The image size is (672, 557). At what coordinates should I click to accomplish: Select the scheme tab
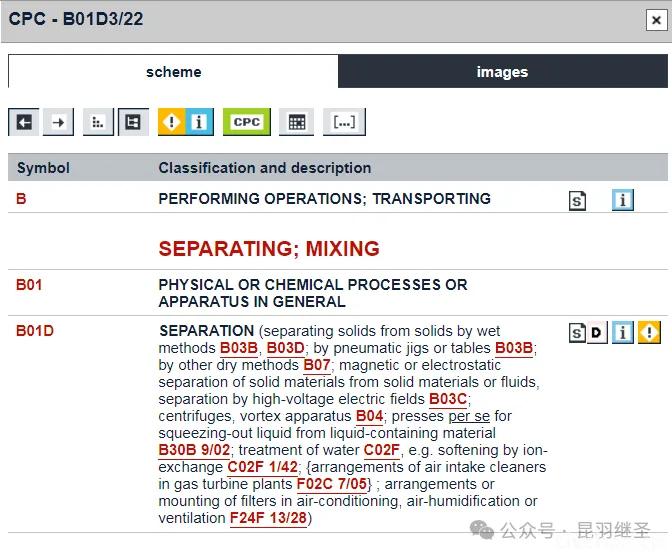pyautogui.click(x=173, y=72)
